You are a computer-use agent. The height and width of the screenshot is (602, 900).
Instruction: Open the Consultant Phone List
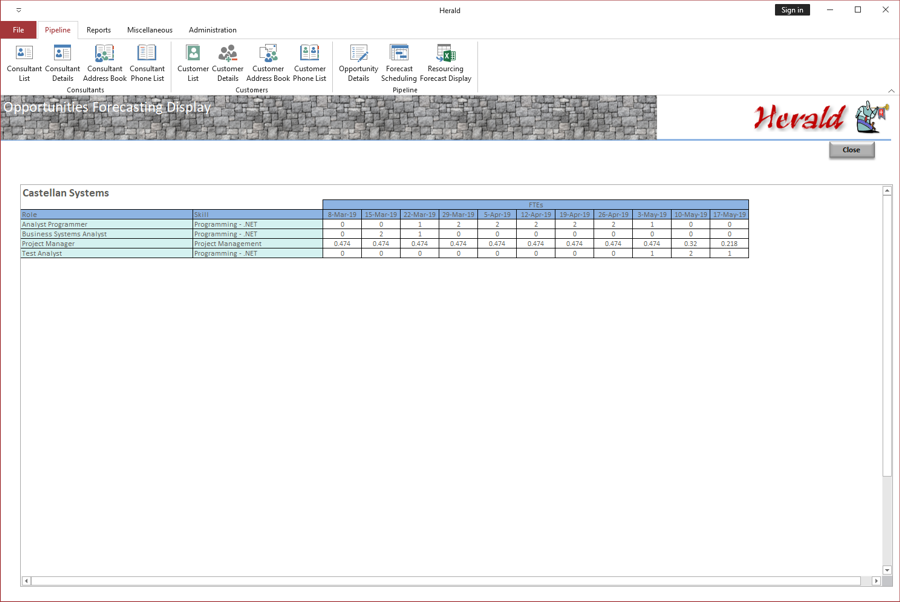(x=147, y=63)
